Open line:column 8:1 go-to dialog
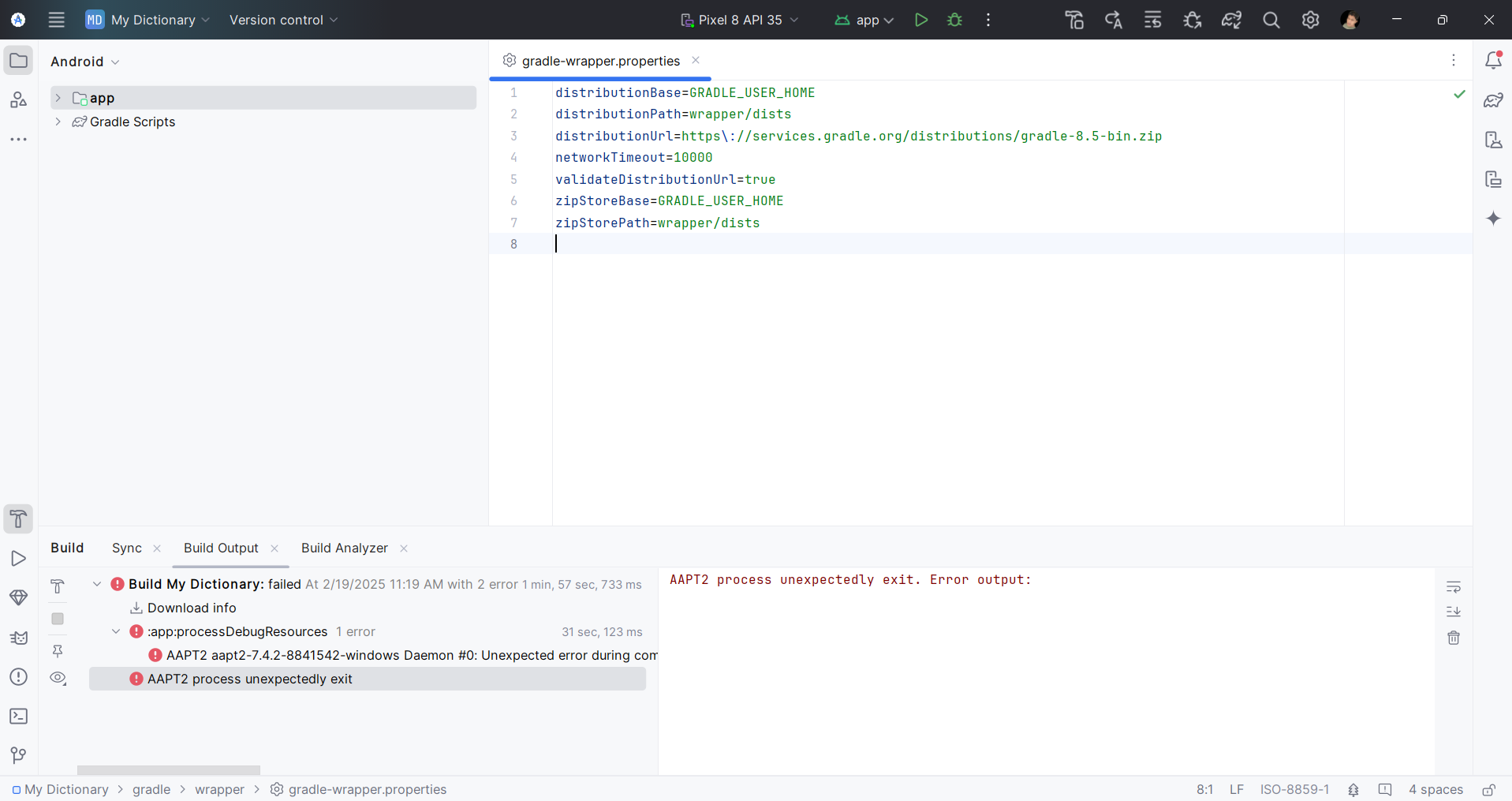 coord(1204,789)
